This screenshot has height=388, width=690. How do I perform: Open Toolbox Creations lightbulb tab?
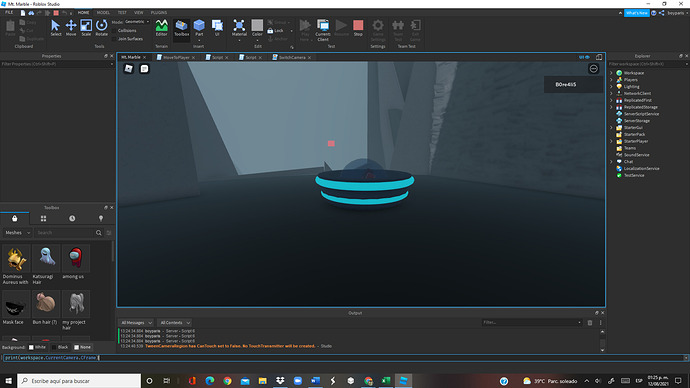click(101, 218)
